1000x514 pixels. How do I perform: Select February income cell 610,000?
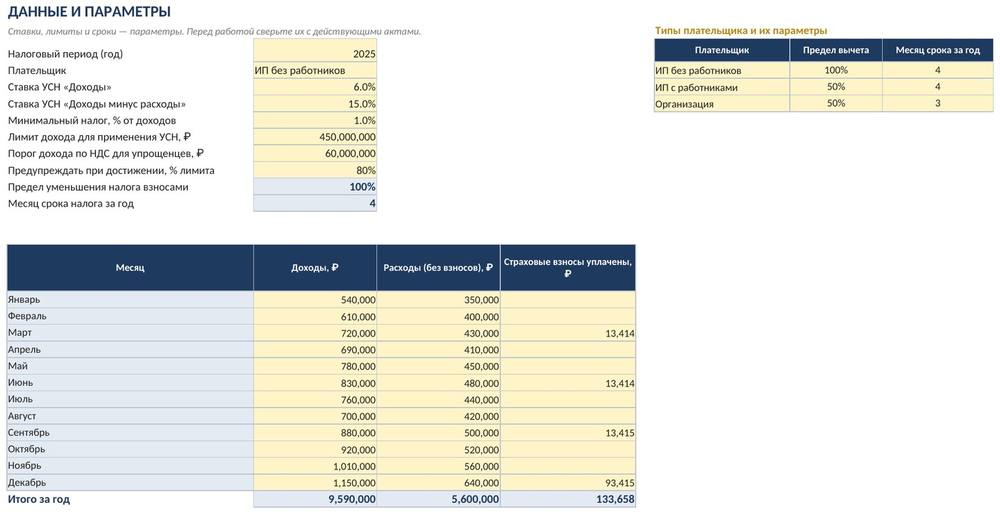pyautogui.click(x=315, y=316)
